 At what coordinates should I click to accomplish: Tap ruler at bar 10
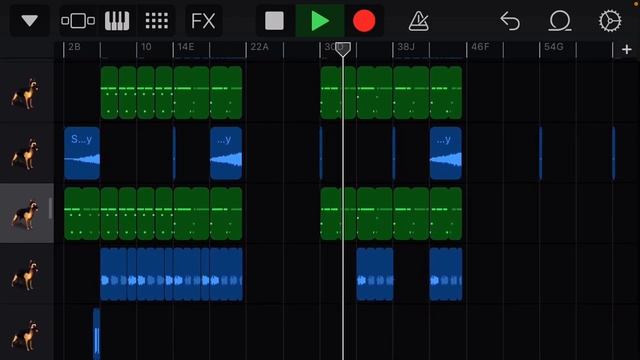(x=146, y=47)
